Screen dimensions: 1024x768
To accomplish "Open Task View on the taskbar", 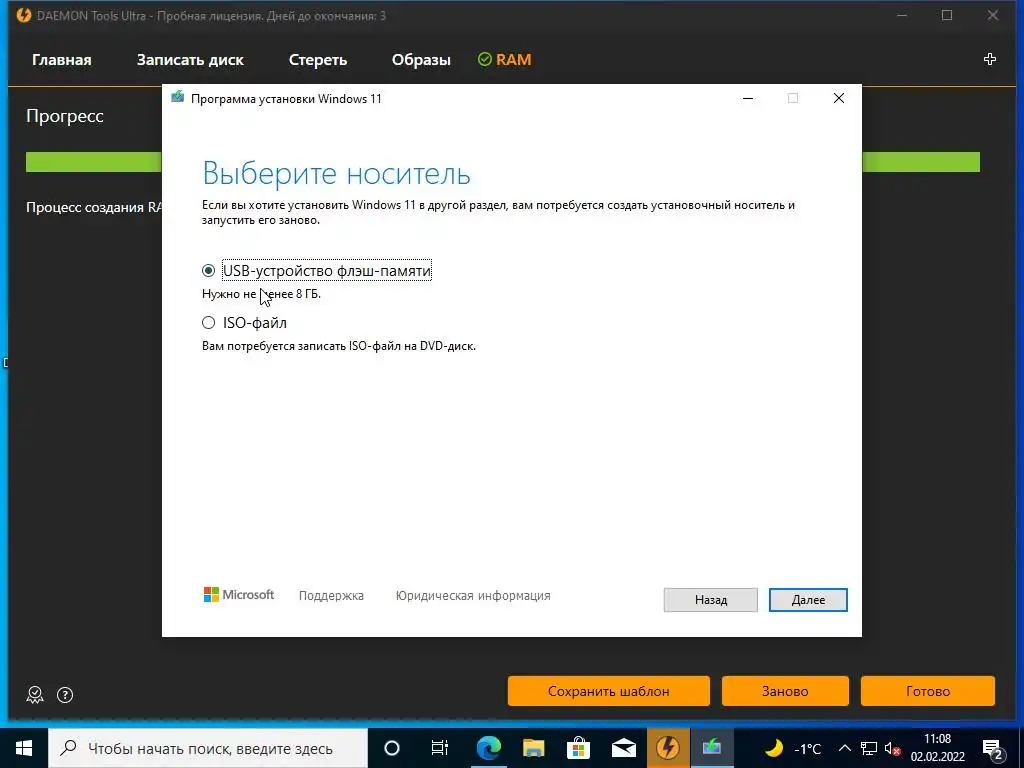I will coord(440,748).
